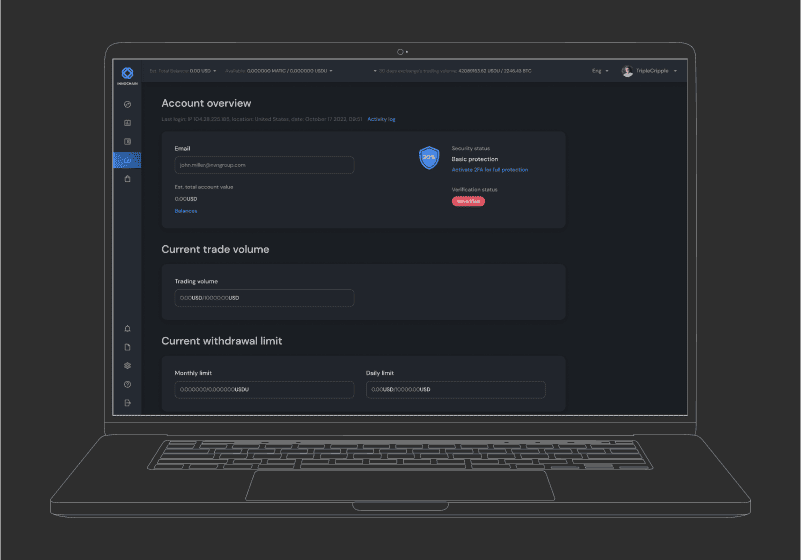Click the shopping bag icon in sidebar
Image resolution: width=801 pixels, height=560 pixels.
coord(127,179)
